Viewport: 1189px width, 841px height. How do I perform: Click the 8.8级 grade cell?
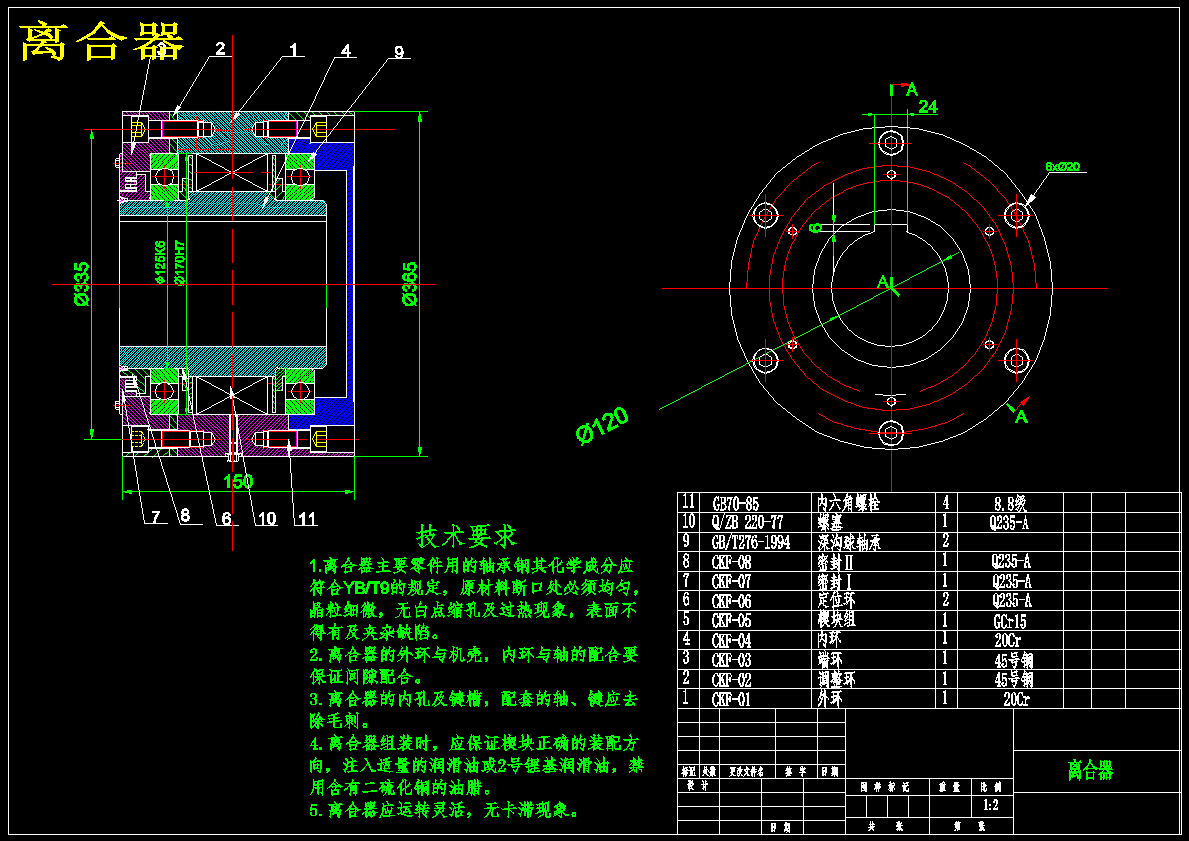tap(1010, 504)
